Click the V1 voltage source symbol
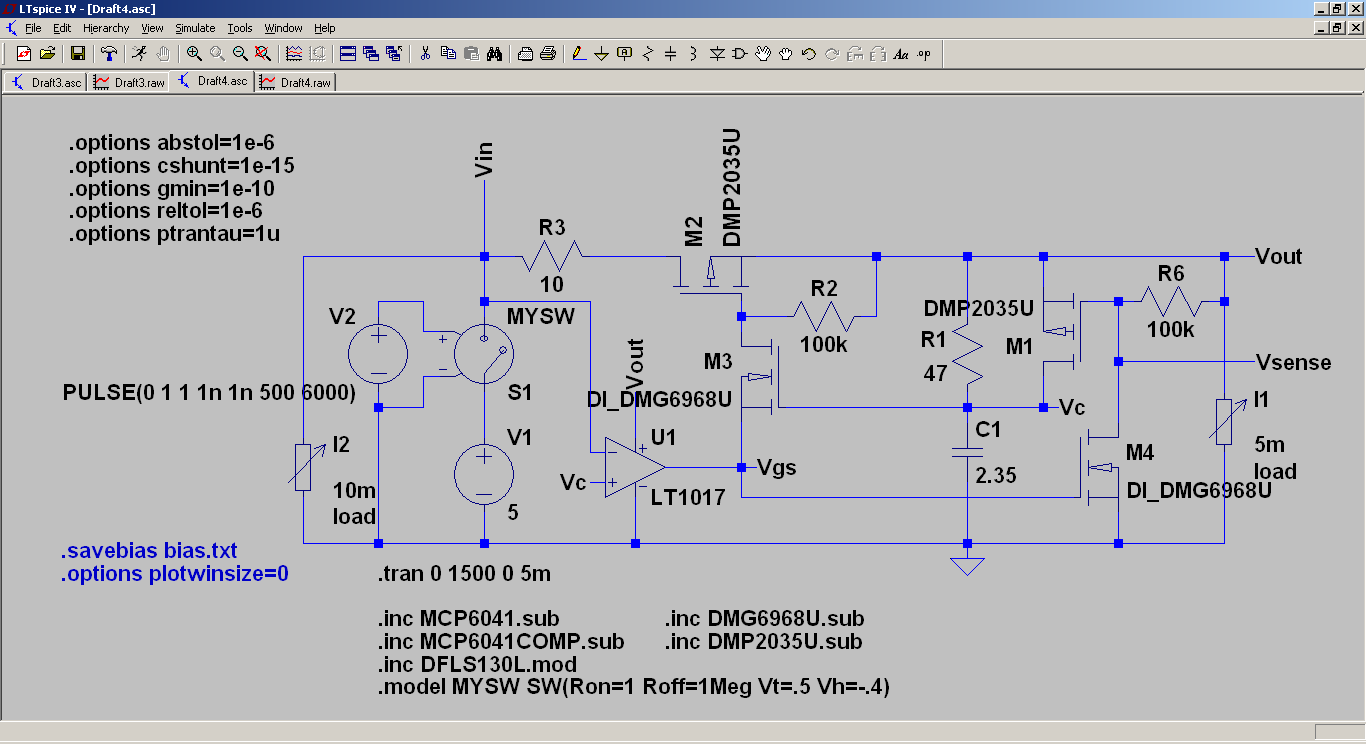The image size is (1366, 744). pos(484,473)
